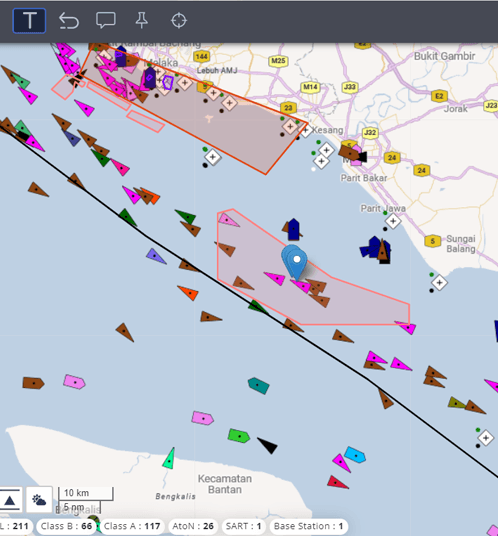Toggle the AtoN count filter
The height and width of the screenshot is (536, 498).
click(193, 526)
